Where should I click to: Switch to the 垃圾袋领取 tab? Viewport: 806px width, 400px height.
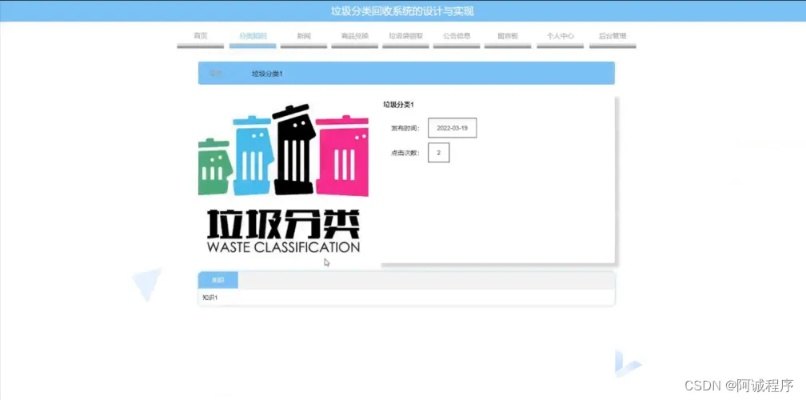[x=406, y=36]
